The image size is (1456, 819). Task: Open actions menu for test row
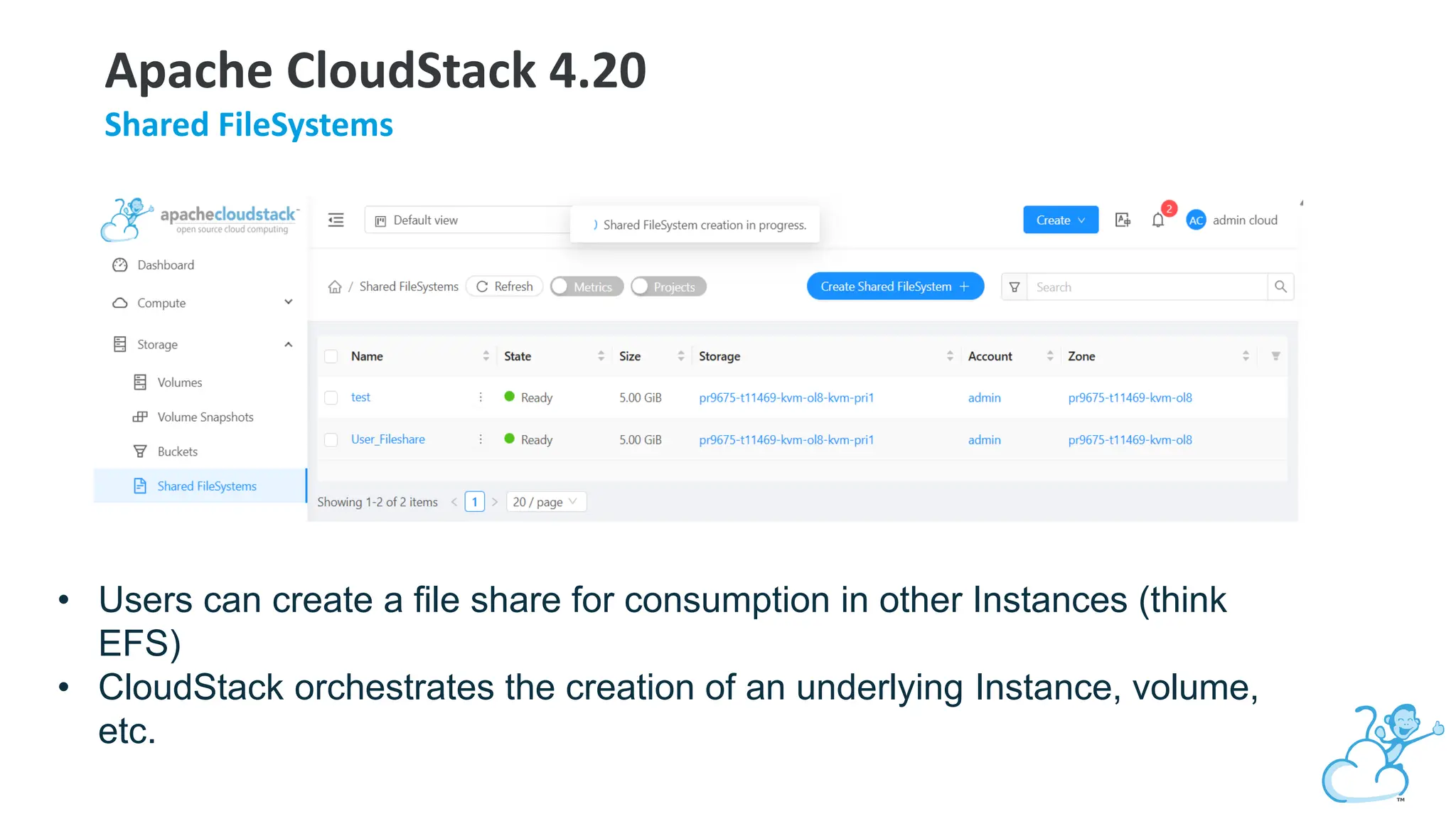pyautogui.click(x=481, y=397)
